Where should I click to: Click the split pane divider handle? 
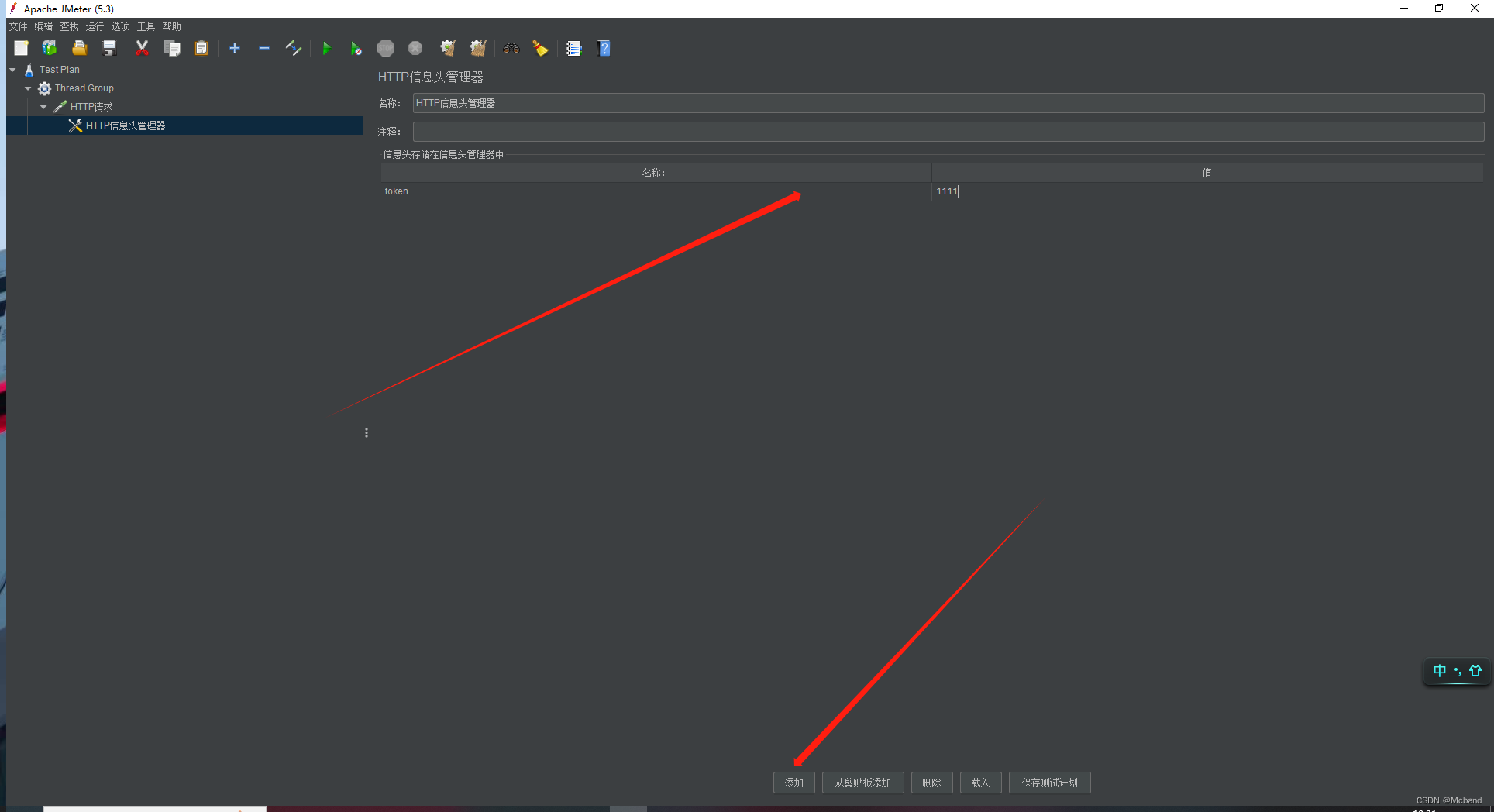[367, 432]
